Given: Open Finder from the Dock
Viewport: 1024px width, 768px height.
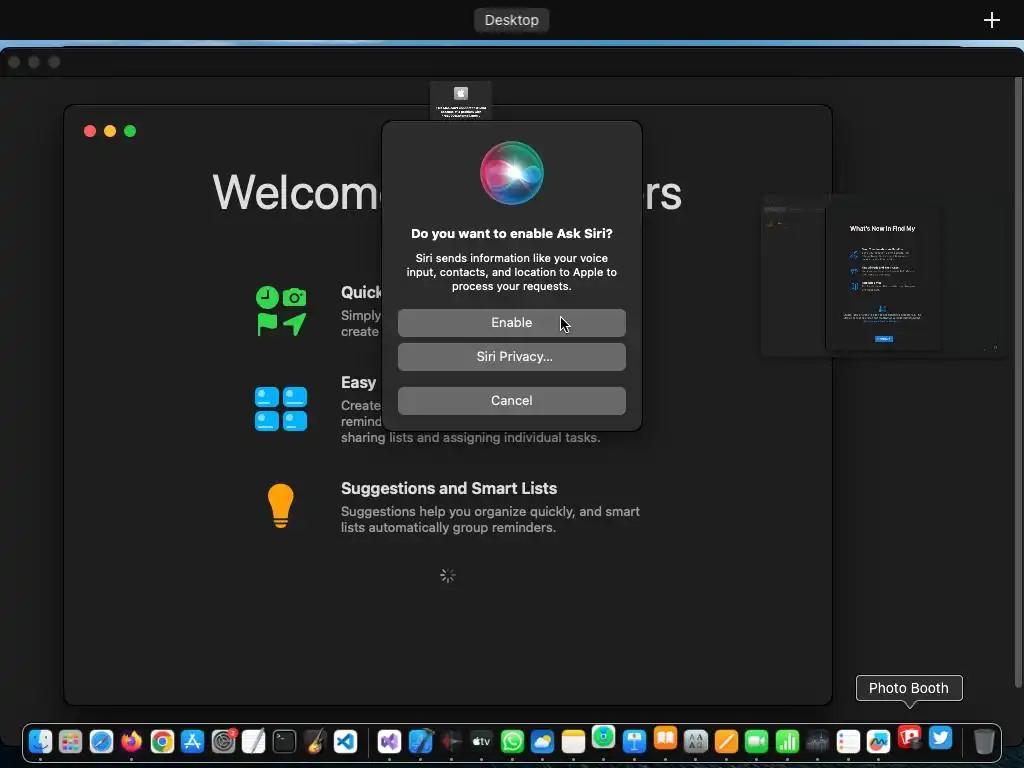Looking at the screenshot, I should tap(40, 742).
